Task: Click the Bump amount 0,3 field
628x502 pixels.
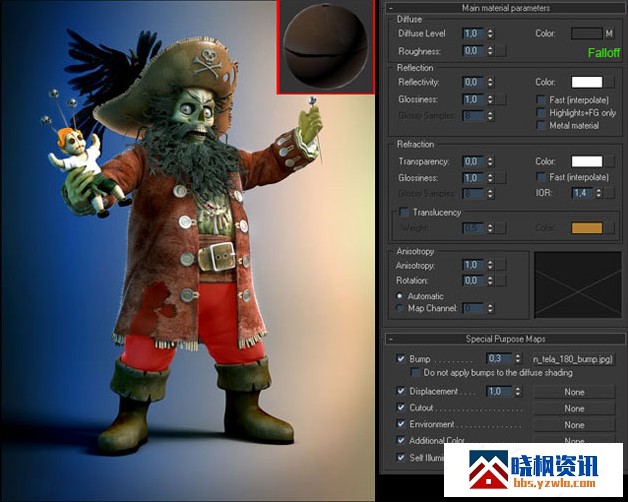Action: coord(500,358)
